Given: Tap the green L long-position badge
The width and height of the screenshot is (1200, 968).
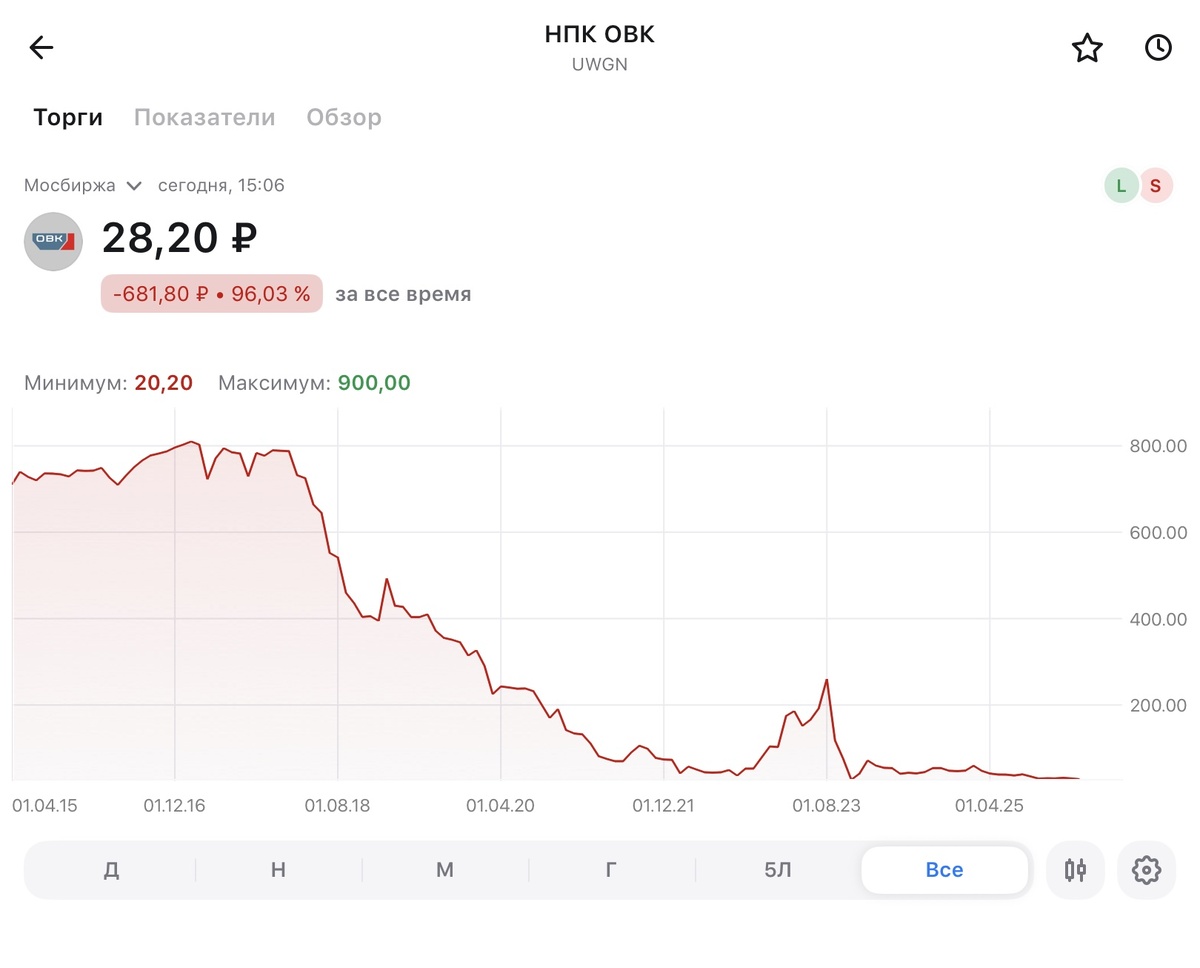Looking at the screenshot, I should point(1121,185).
